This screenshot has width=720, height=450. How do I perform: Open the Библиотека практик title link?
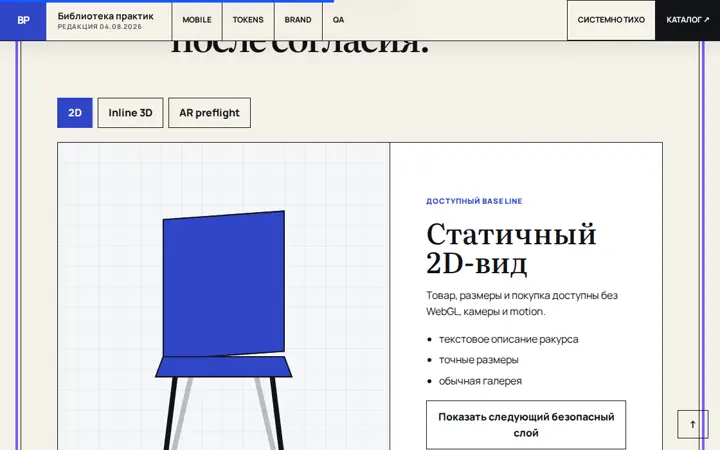(x=106, y=16)
